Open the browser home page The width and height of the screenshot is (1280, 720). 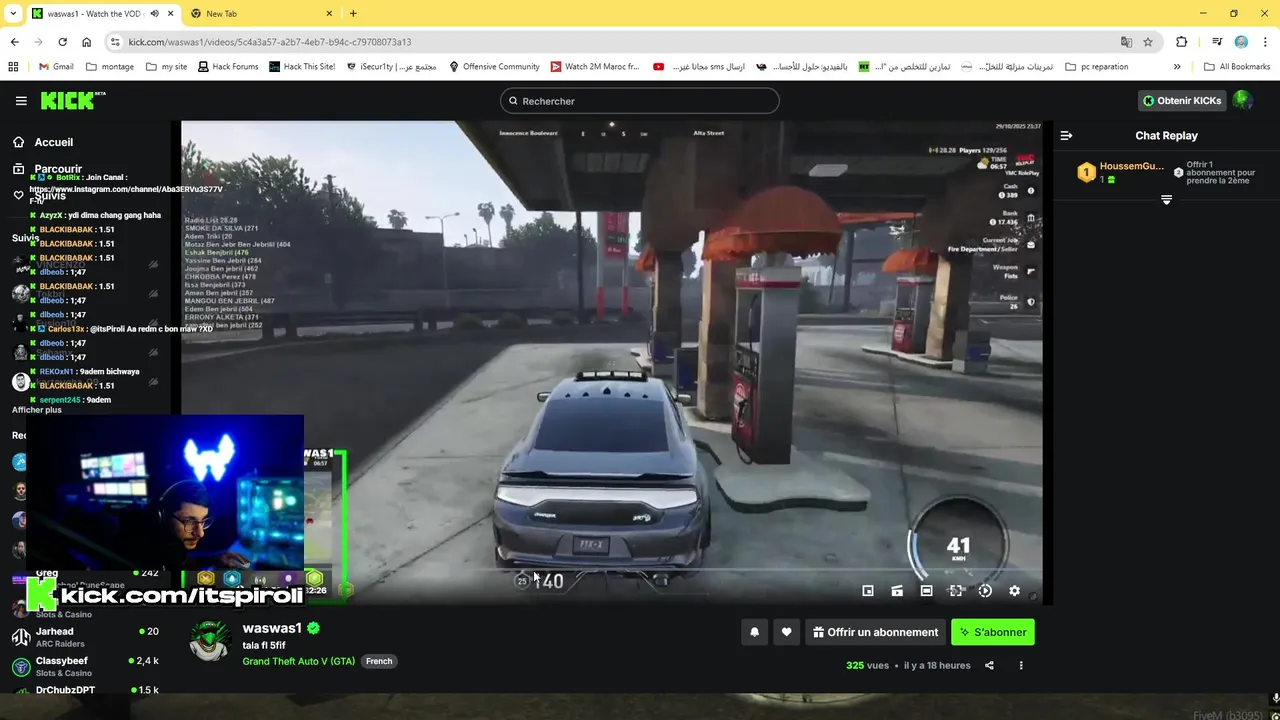click(x=86, y=42)
